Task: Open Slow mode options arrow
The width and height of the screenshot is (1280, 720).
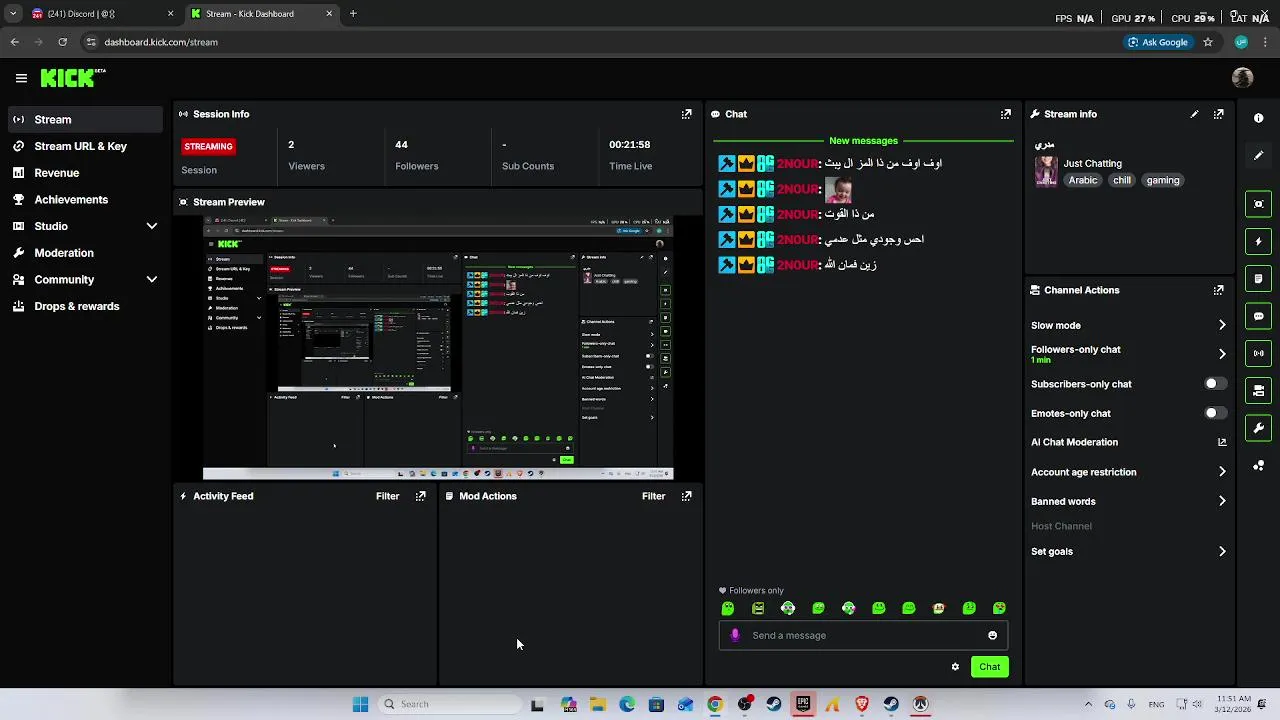Action: click(1222, 325)
